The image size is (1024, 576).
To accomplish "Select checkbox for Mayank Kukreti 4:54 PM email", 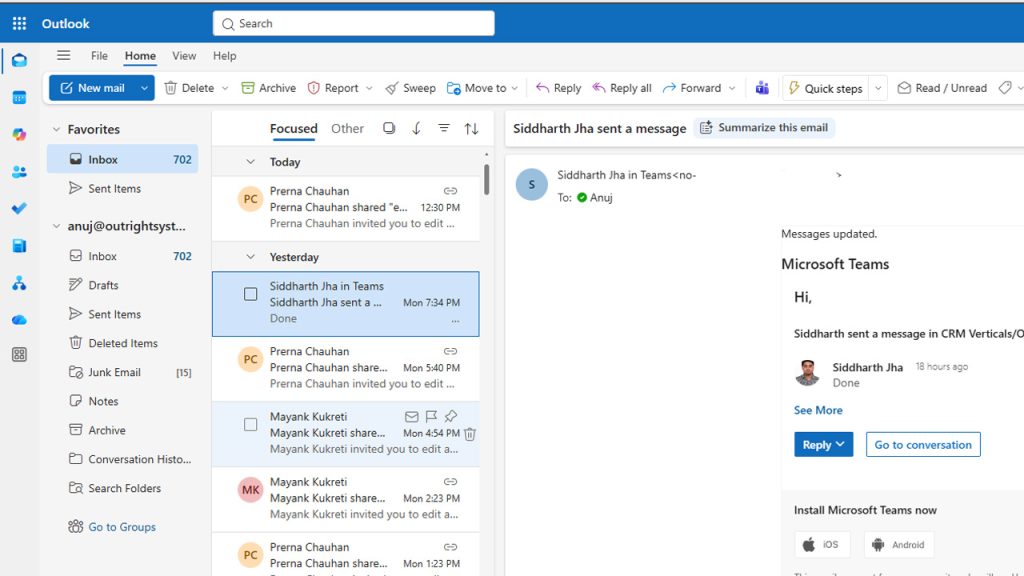I will click(x=251, y=425).
